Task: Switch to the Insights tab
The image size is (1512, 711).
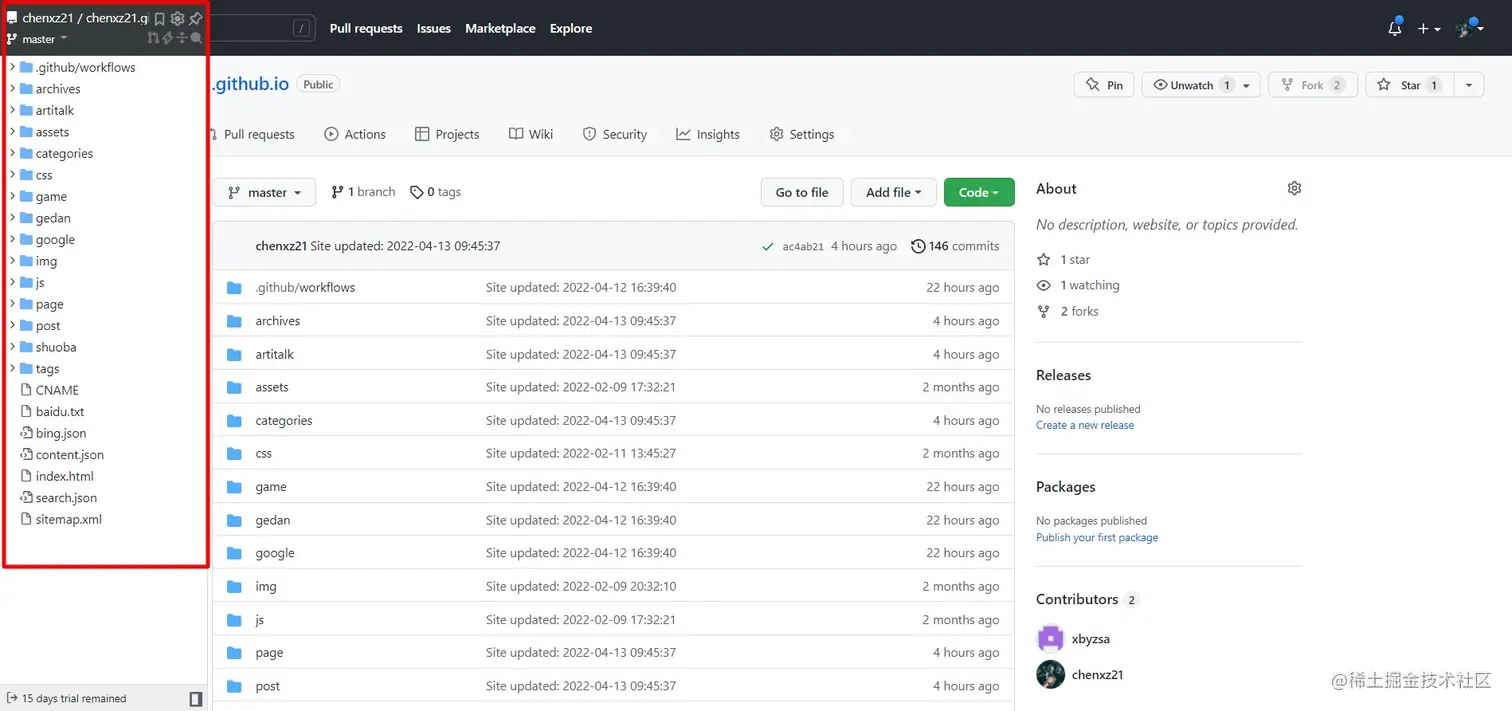Action: pos(708,134)
